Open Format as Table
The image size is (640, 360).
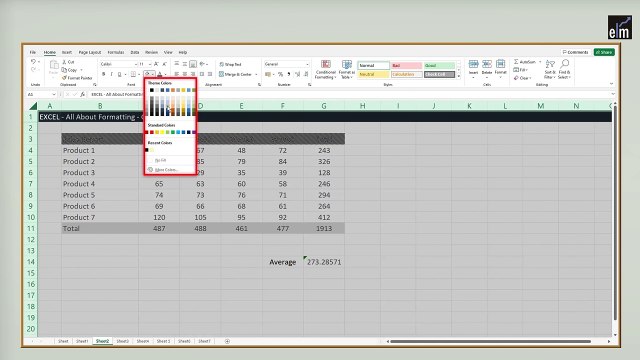point(347,69)
